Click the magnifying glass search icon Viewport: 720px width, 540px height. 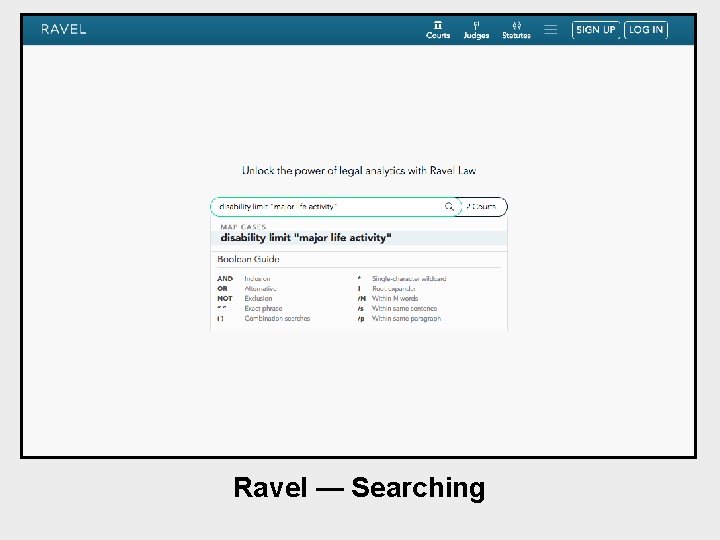pyautogui.click(x=449, y=207)
